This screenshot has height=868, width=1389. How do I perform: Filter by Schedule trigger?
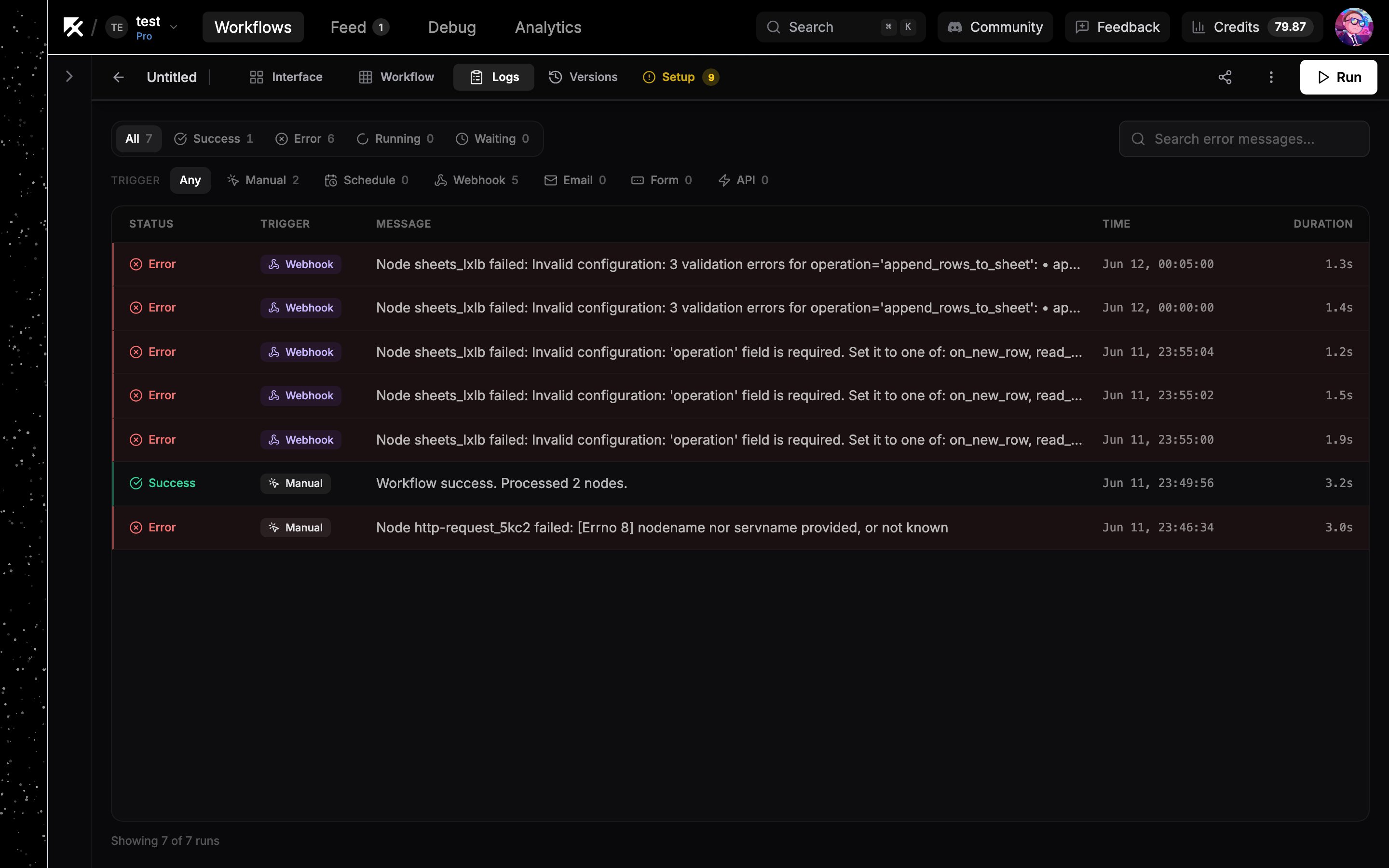coord(367,180)
